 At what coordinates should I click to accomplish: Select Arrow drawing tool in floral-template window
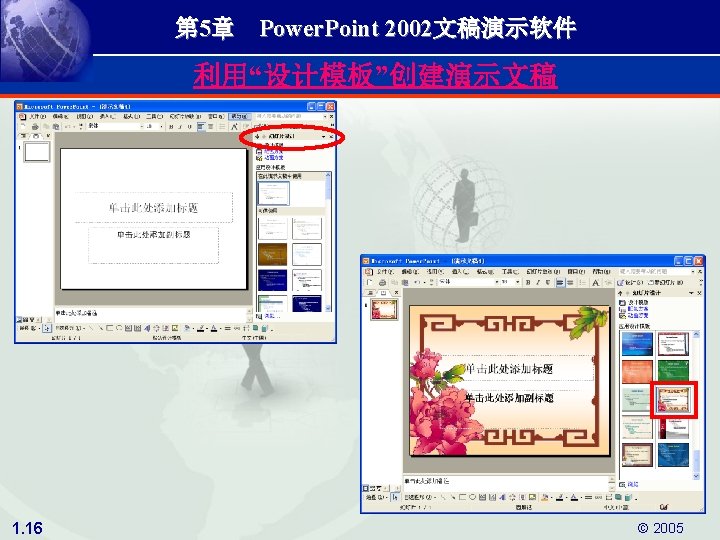point(453,497)
